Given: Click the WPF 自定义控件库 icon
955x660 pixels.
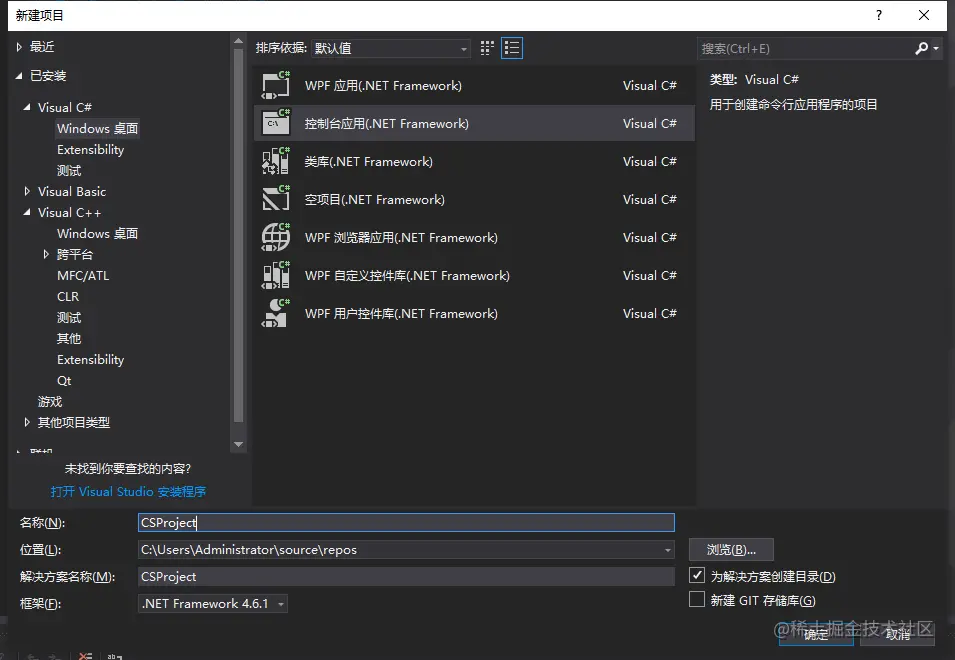Looking at the screenshot, I should 276,275.
